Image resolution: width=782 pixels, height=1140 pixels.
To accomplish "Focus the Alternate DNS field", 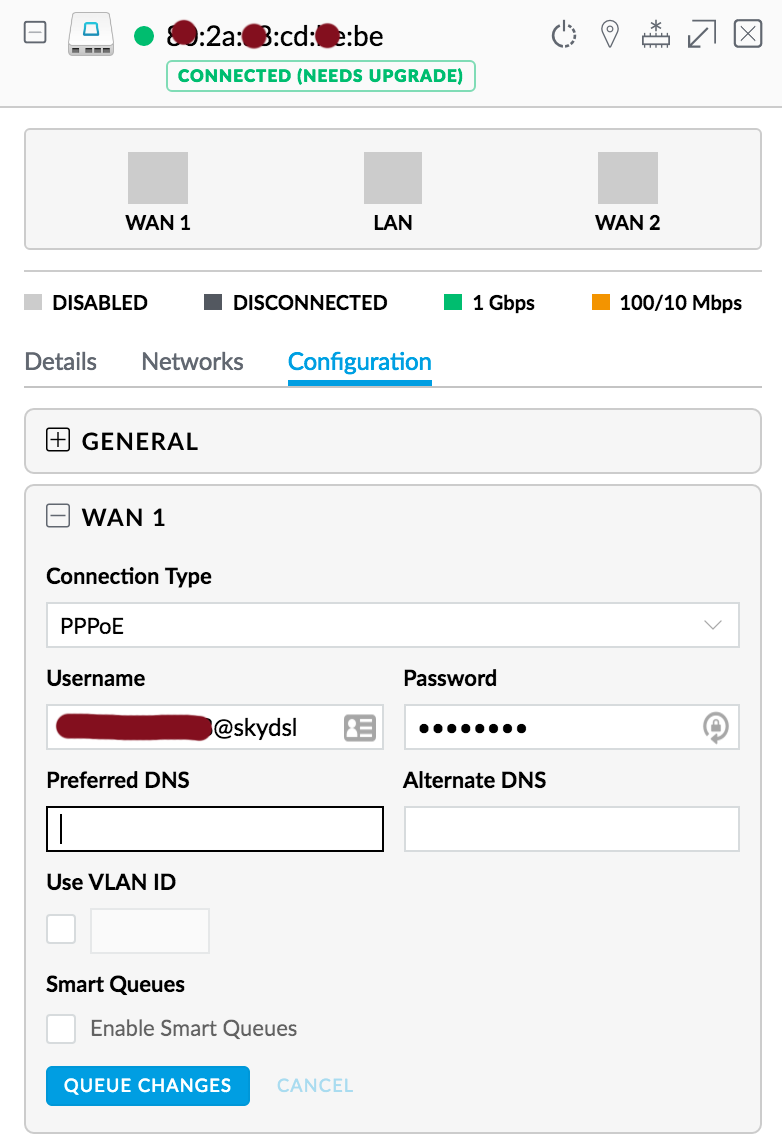I will [x=571, y=829].
